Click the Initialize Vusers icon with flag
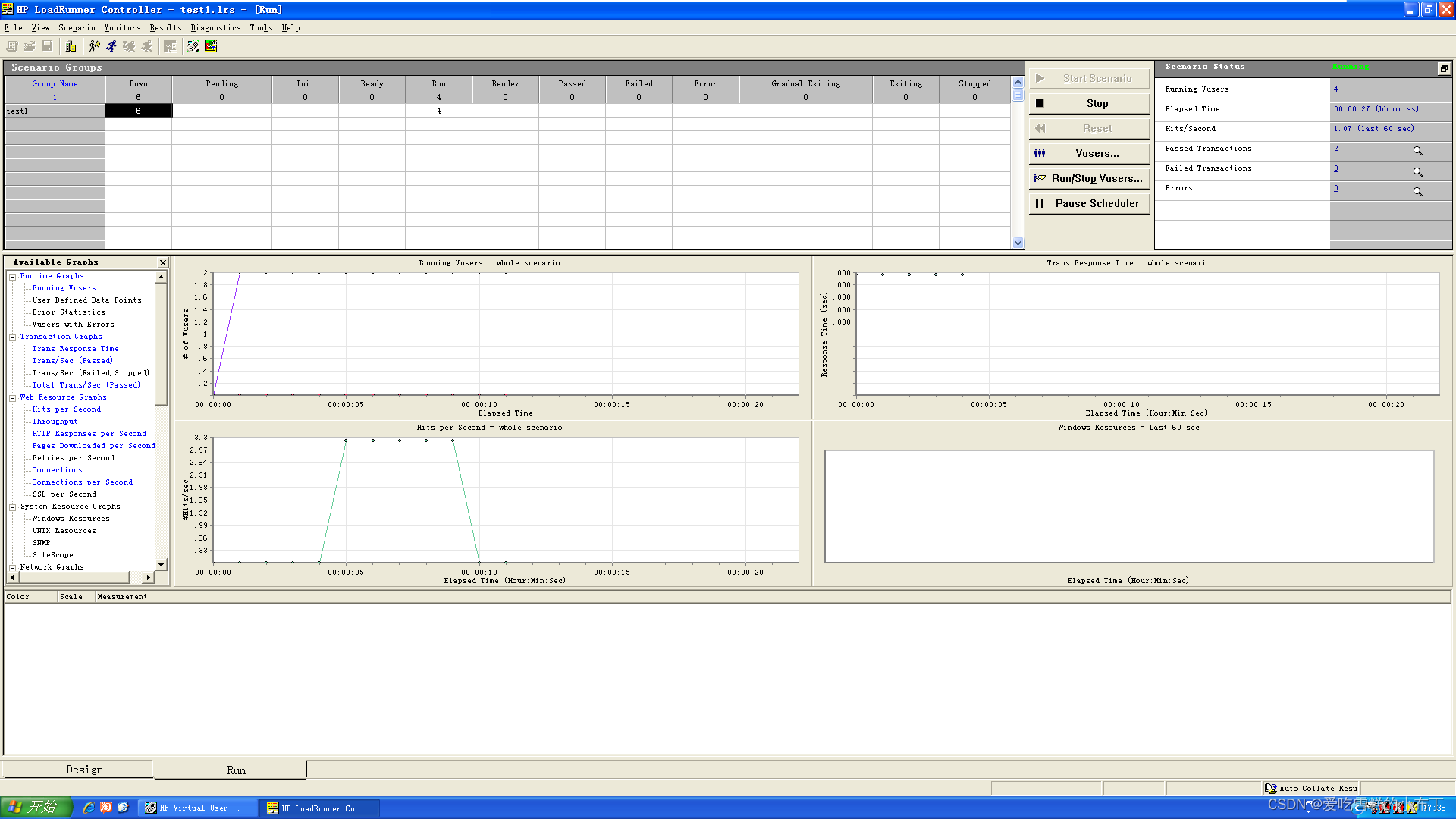The height and width of the screenshot is (819, 1456). tap(95, 46)
